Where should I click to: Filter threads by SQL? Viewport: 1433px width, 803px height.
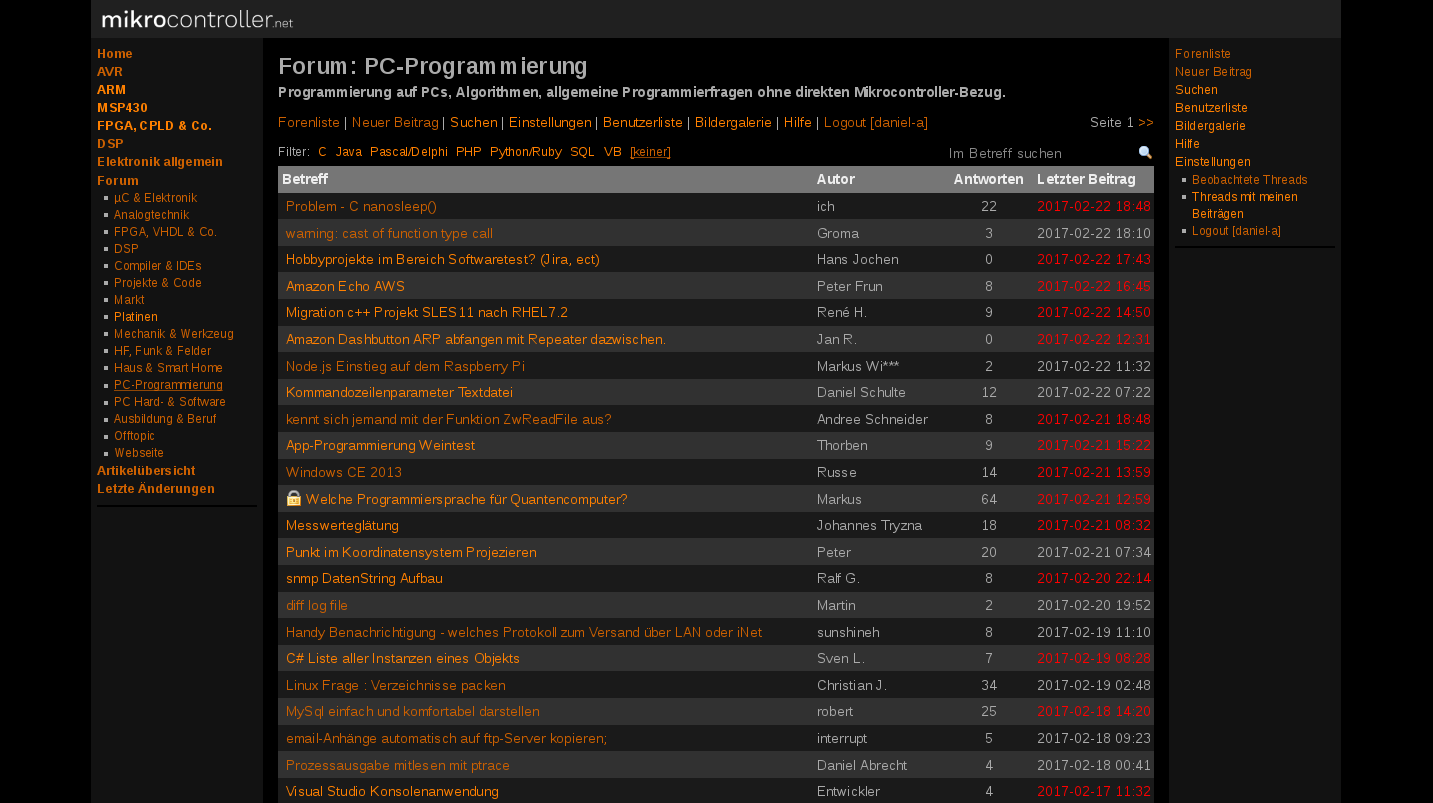pos(582,152)
